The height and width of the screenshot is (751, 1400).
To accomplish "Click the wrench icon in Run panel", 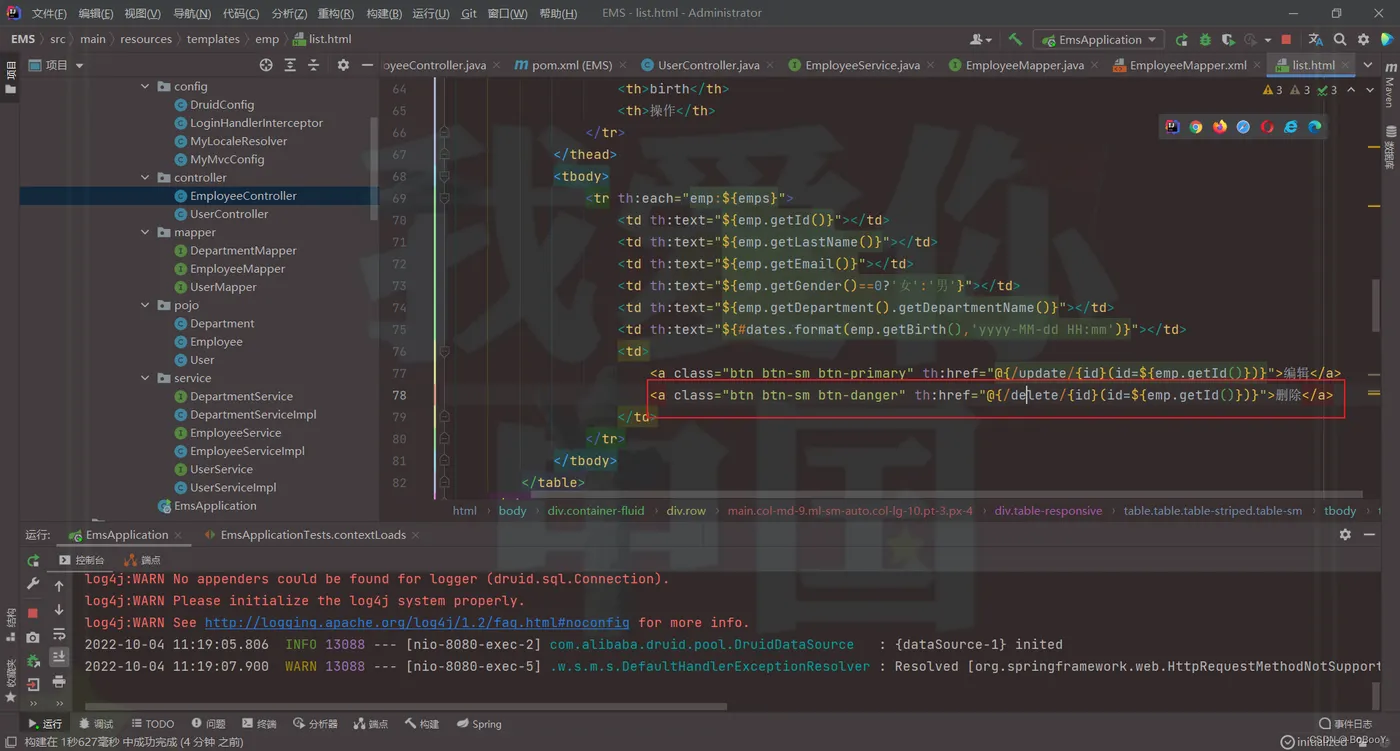I will (x=33, y=585).
